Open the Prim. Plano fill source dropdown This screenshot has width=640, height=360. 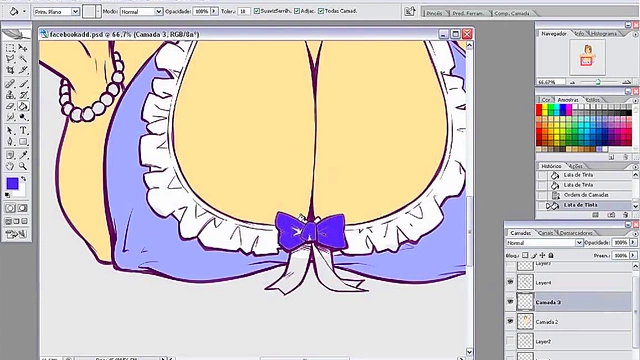click(x=75, y=11)
